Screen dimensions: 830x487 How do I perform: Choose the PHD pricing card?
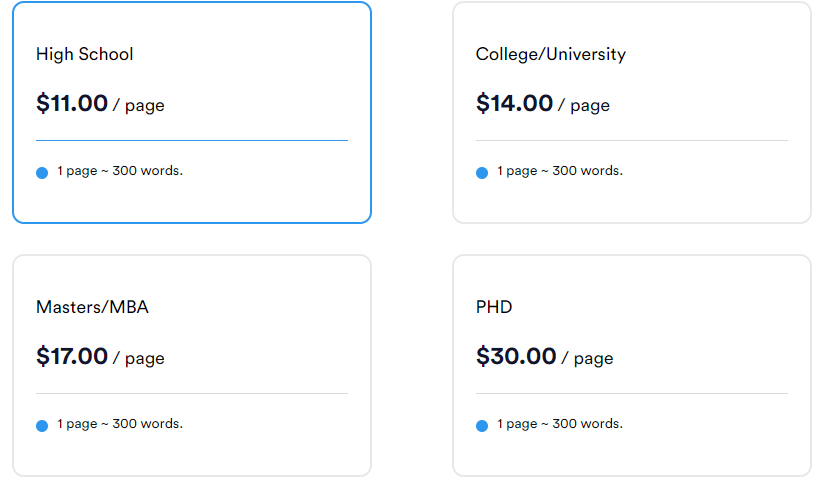pyautogui.click(x=631, y=365)
